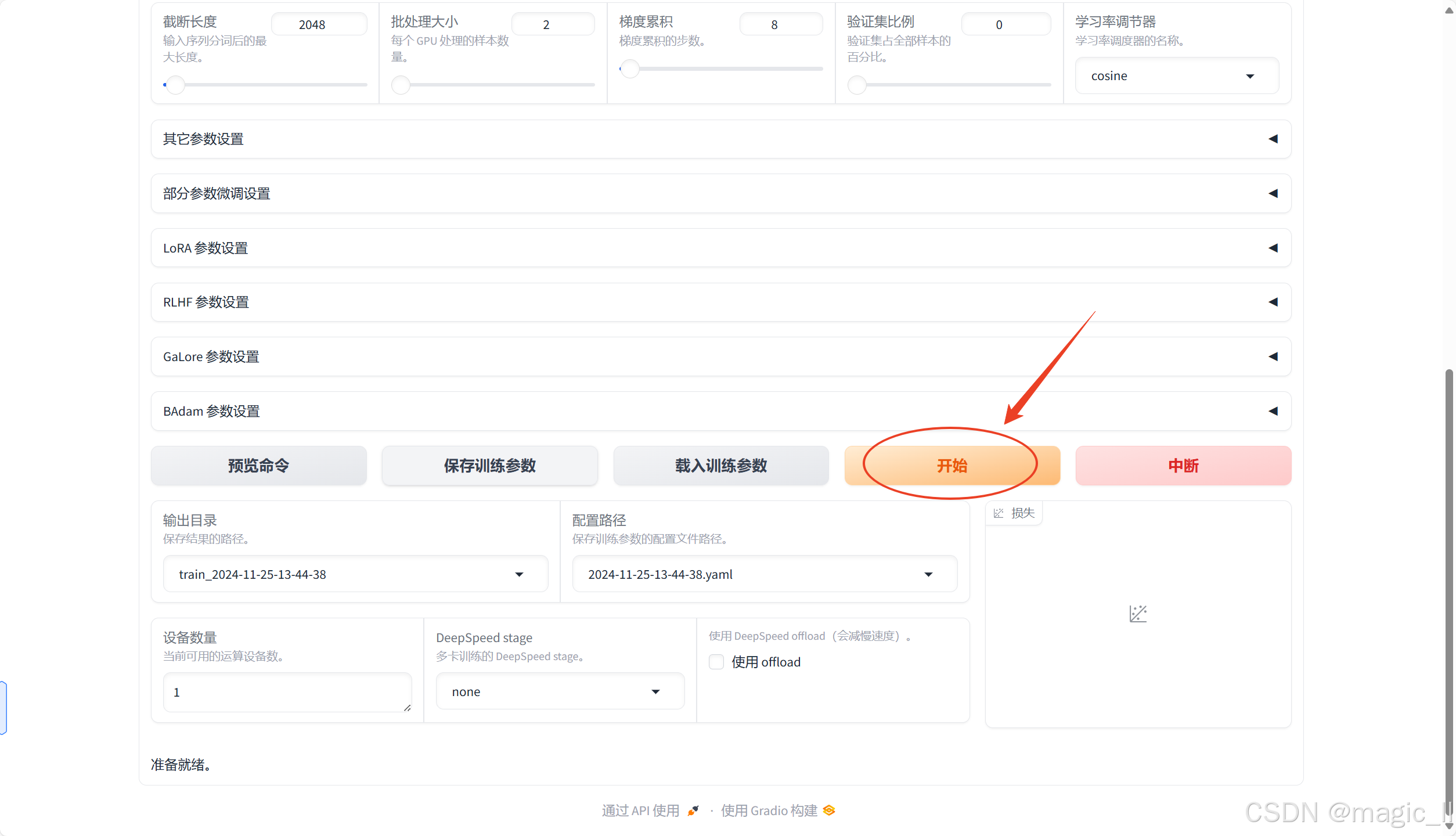This screenshot has width=1456, height=836.
Task: Click the 截断长度 number field showing 2048
Action: (x=319, y=24)
